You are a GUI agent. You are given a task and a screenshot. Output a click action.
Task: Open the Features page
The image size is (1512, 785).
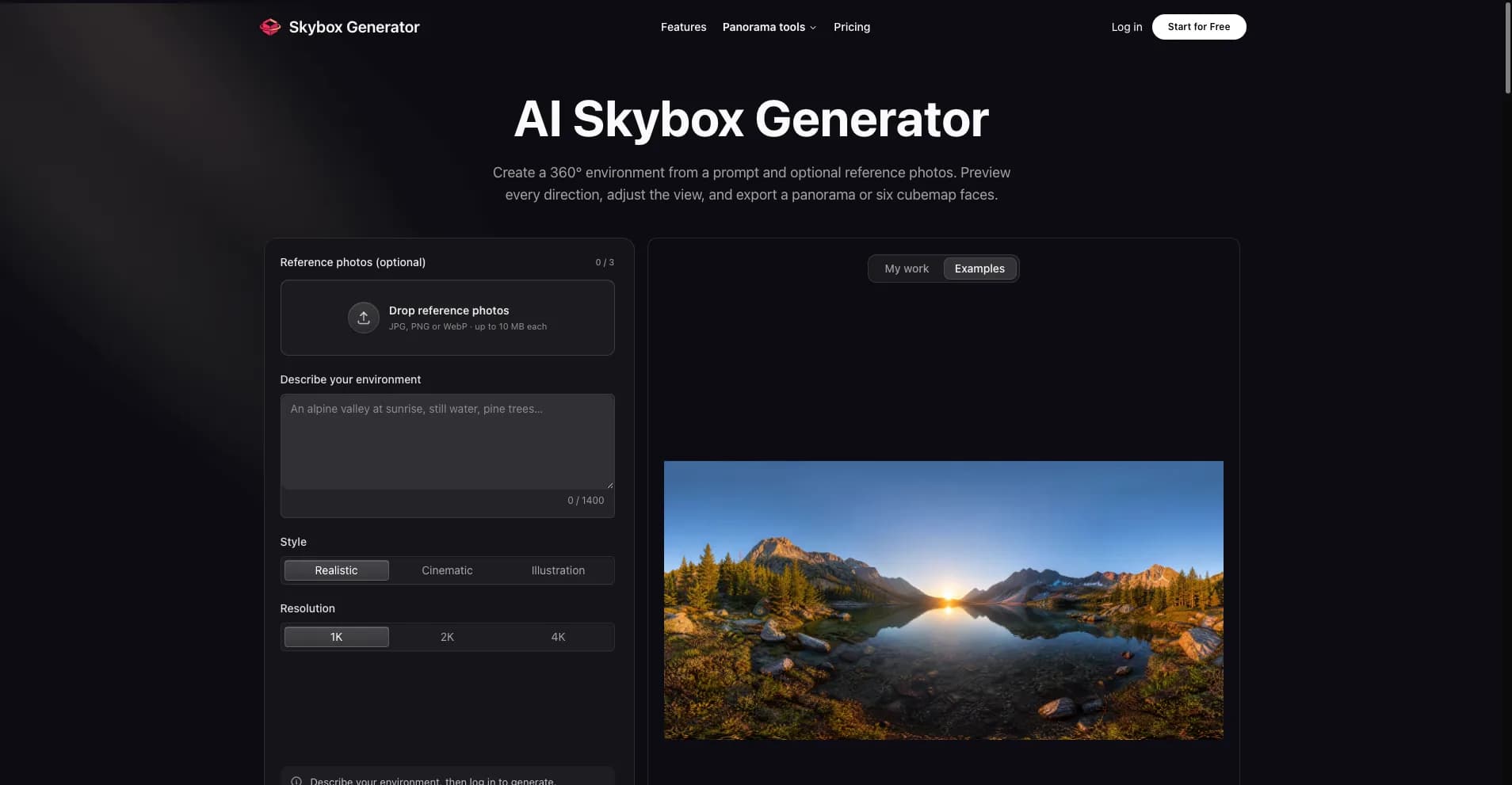[683, 27]
